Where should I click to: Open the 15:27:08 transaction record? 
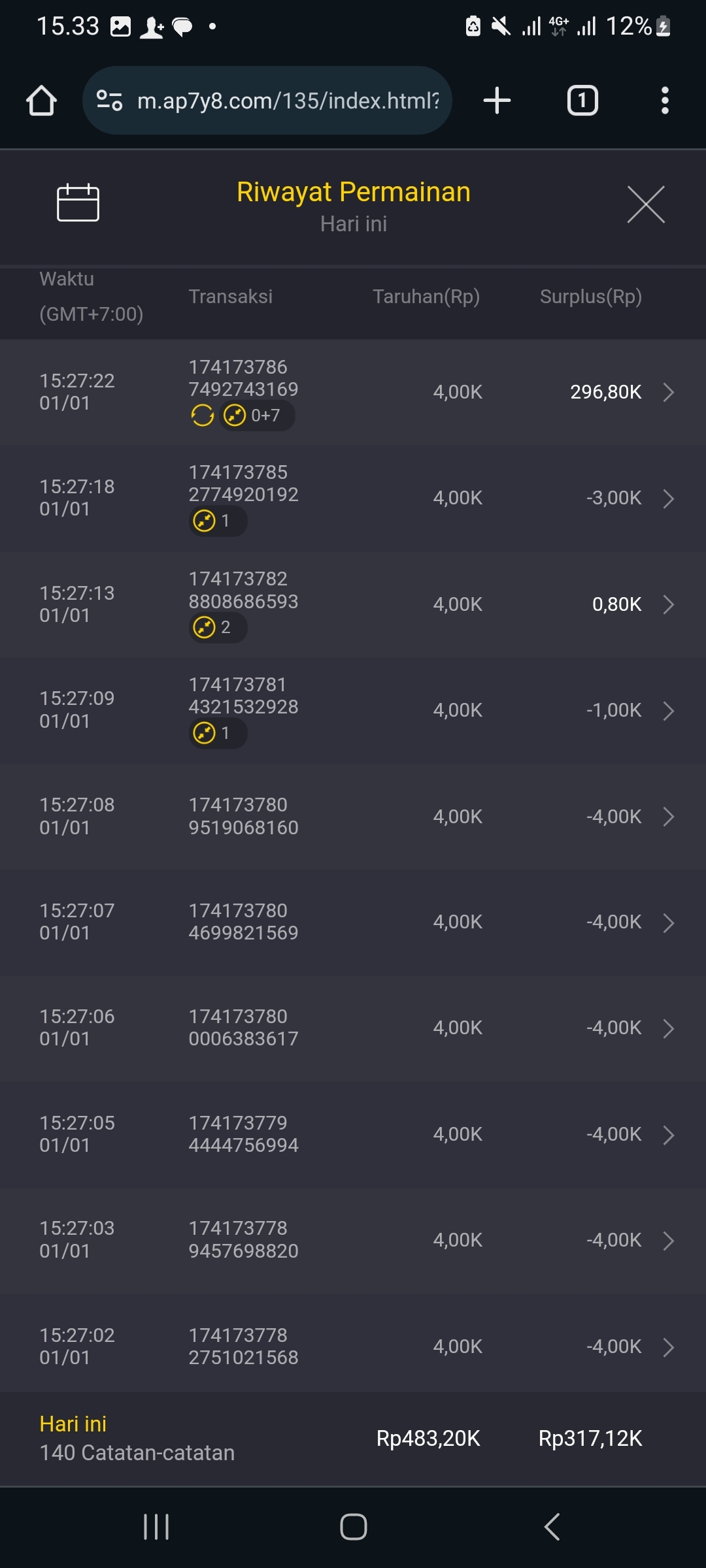tap(353, 817)
